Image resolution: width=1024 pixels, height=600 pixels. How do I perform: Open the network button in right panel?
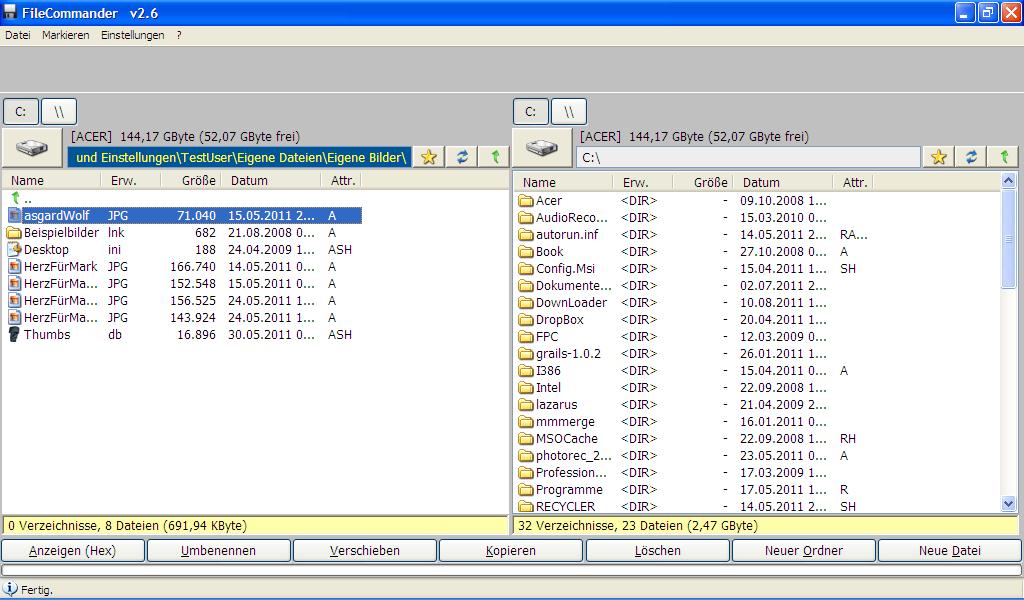(569, 111)
